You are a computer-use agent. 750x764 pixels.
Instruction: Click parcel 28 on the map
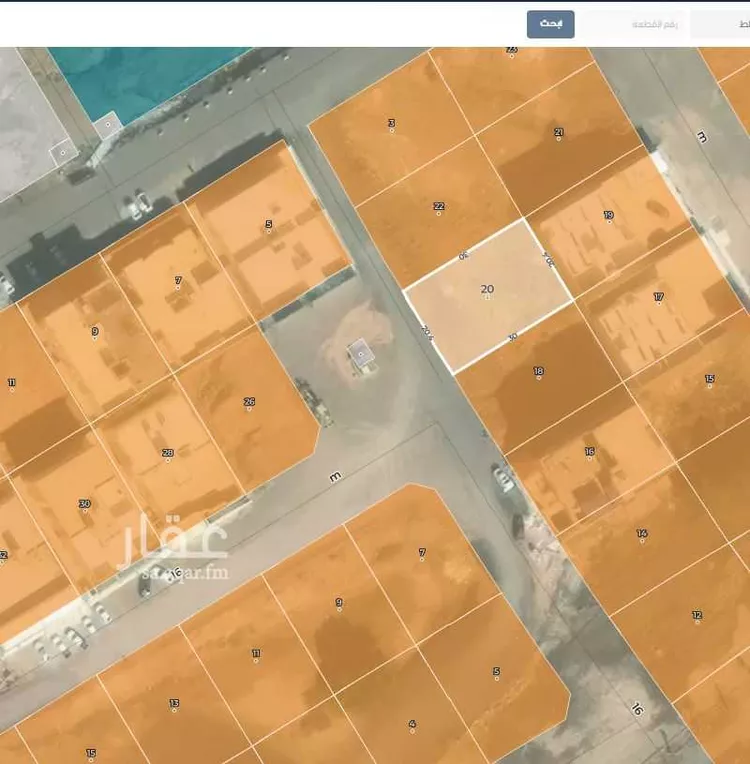point(168,459)
